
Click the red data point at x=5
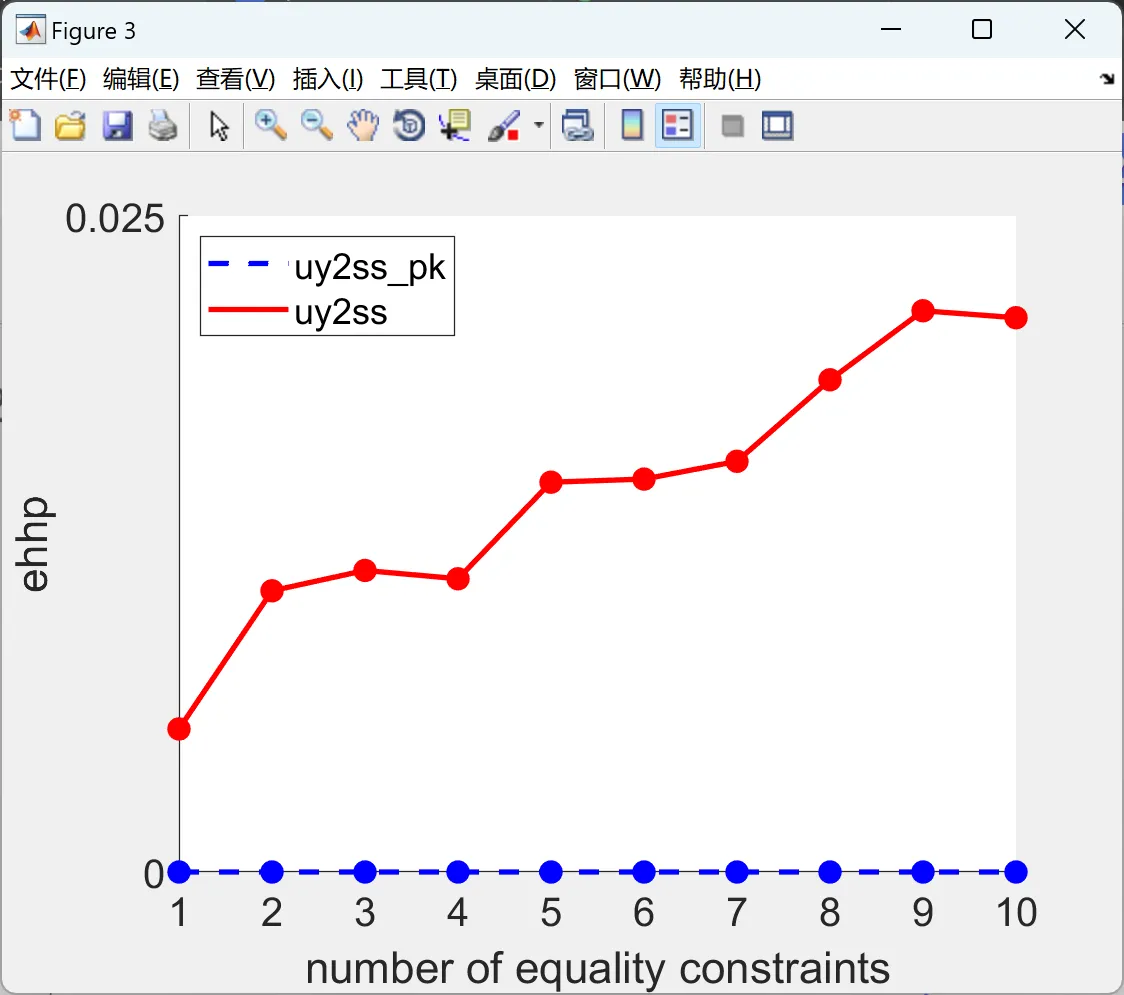coord(551,482)
